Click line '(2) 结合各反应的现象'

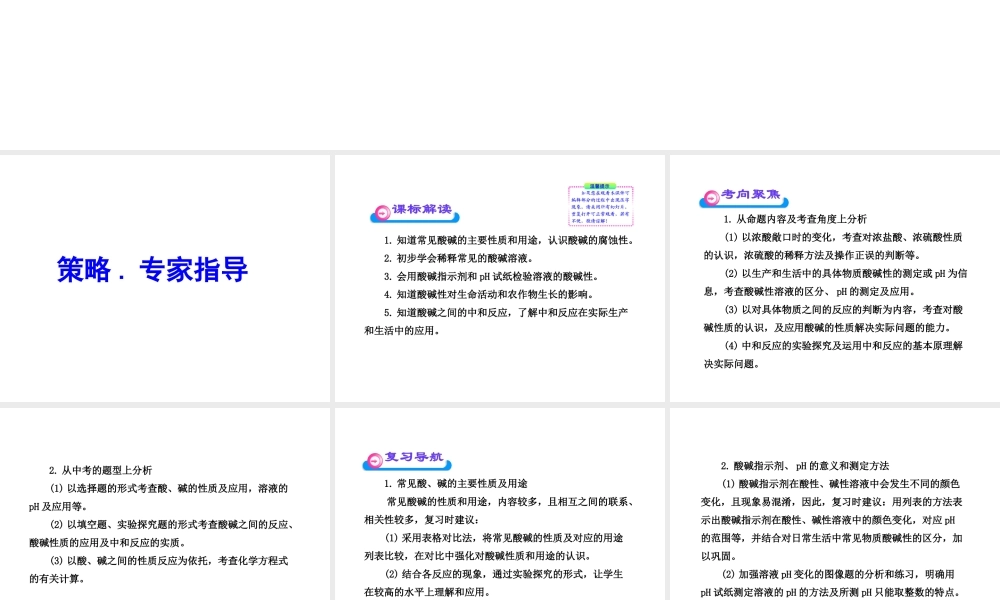[x=504, y=574]
